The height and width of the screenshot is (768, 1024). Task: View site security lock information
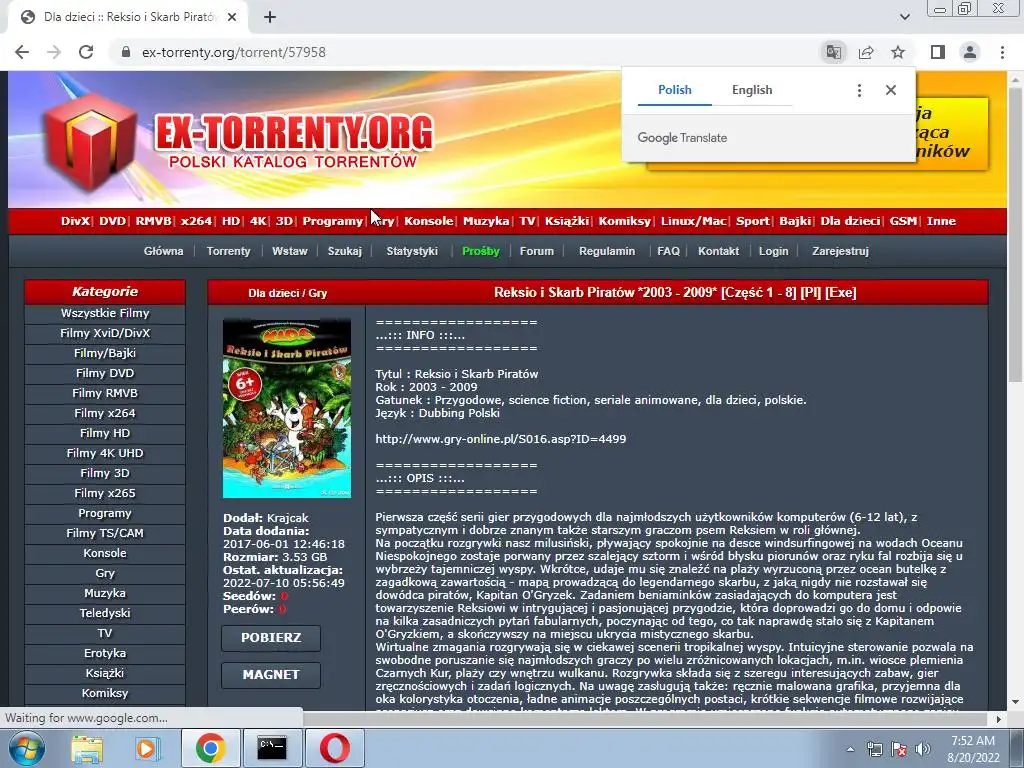coord(126,52)
